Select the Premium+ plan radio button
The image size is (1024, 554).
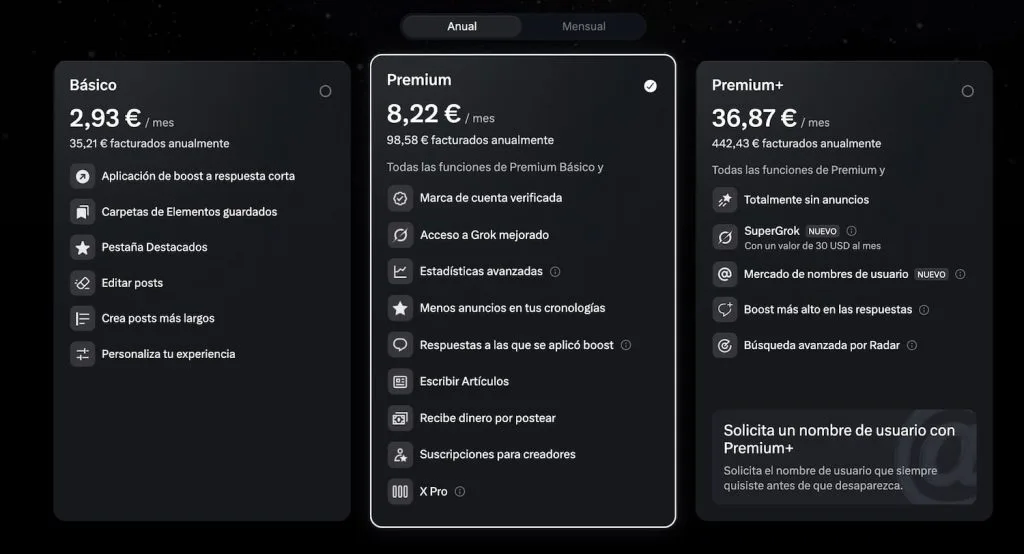(967, 91)
